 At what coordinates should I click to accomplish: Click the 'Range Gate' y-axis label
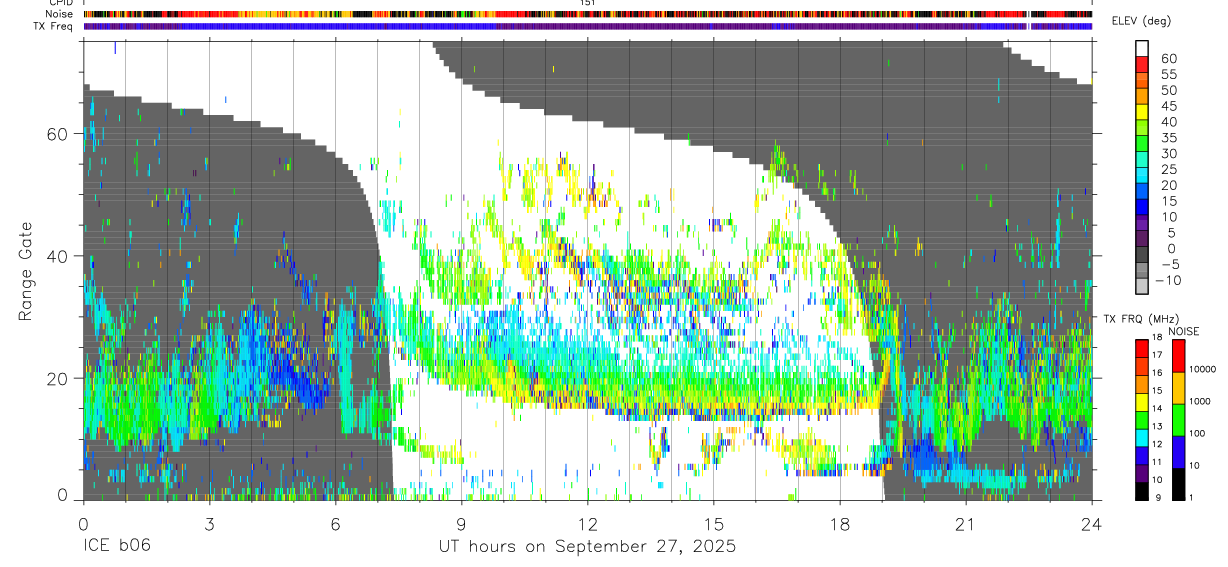pyautogui.click(x=25, y=271)
